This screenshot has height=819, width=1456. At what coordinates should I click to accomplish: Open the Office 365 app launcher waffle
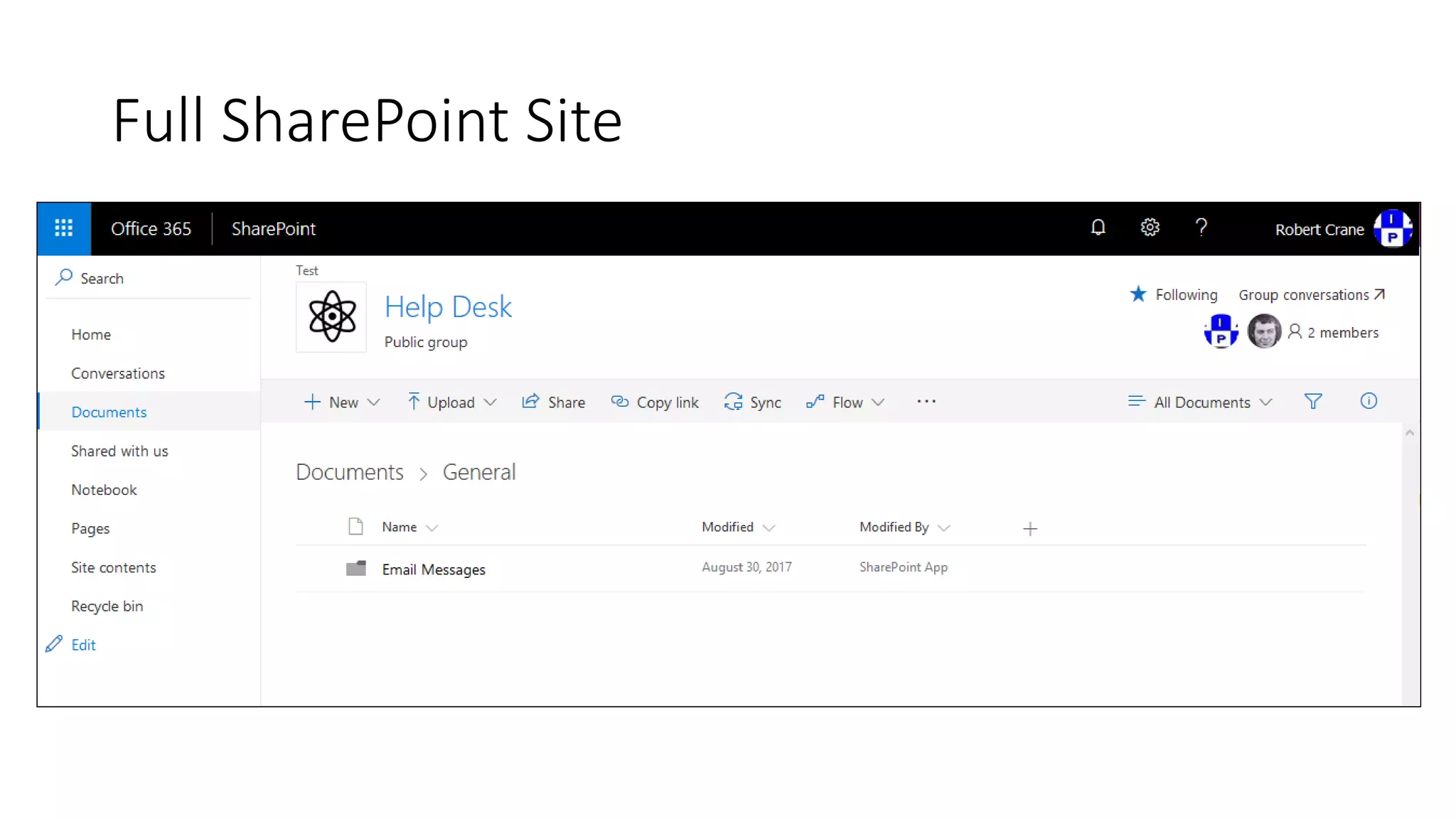(x=64, y=228)
